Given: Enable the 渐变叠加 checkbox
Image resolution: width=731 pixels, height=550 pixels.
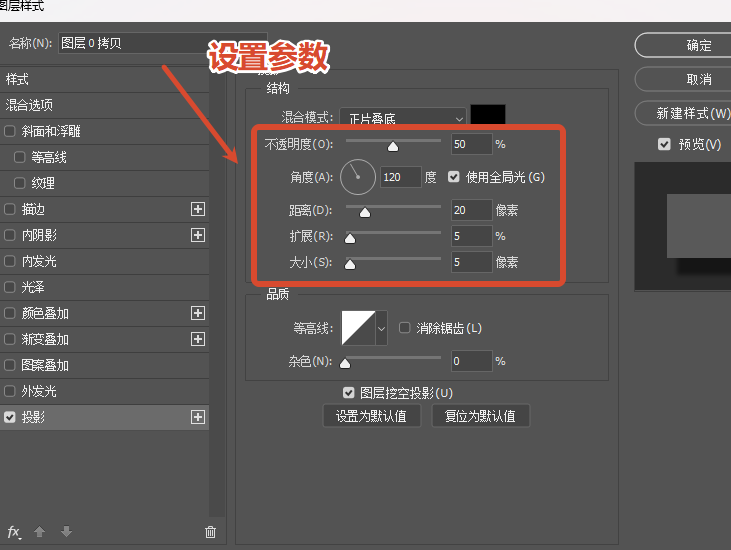Looking at the screenshot, I should click(9, 339).
